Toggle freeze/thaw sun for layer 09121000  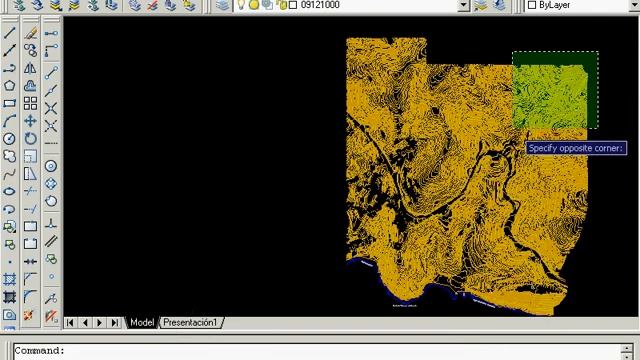254,5
